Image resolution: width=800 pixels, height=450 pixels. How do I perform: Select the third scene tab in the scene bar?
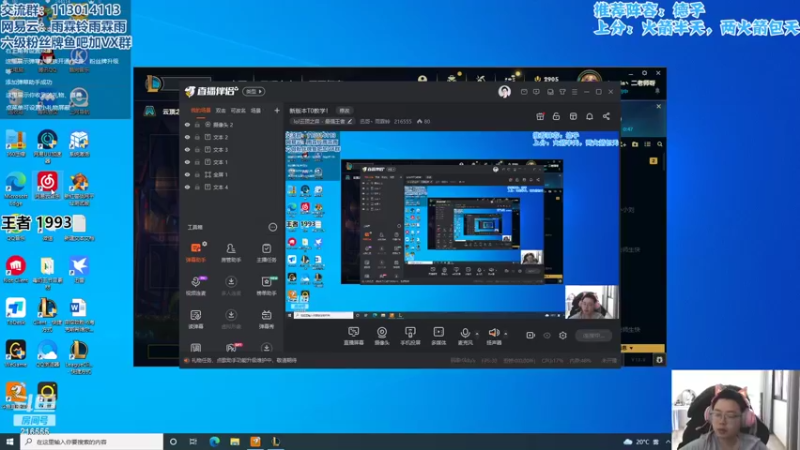(238, 110)
